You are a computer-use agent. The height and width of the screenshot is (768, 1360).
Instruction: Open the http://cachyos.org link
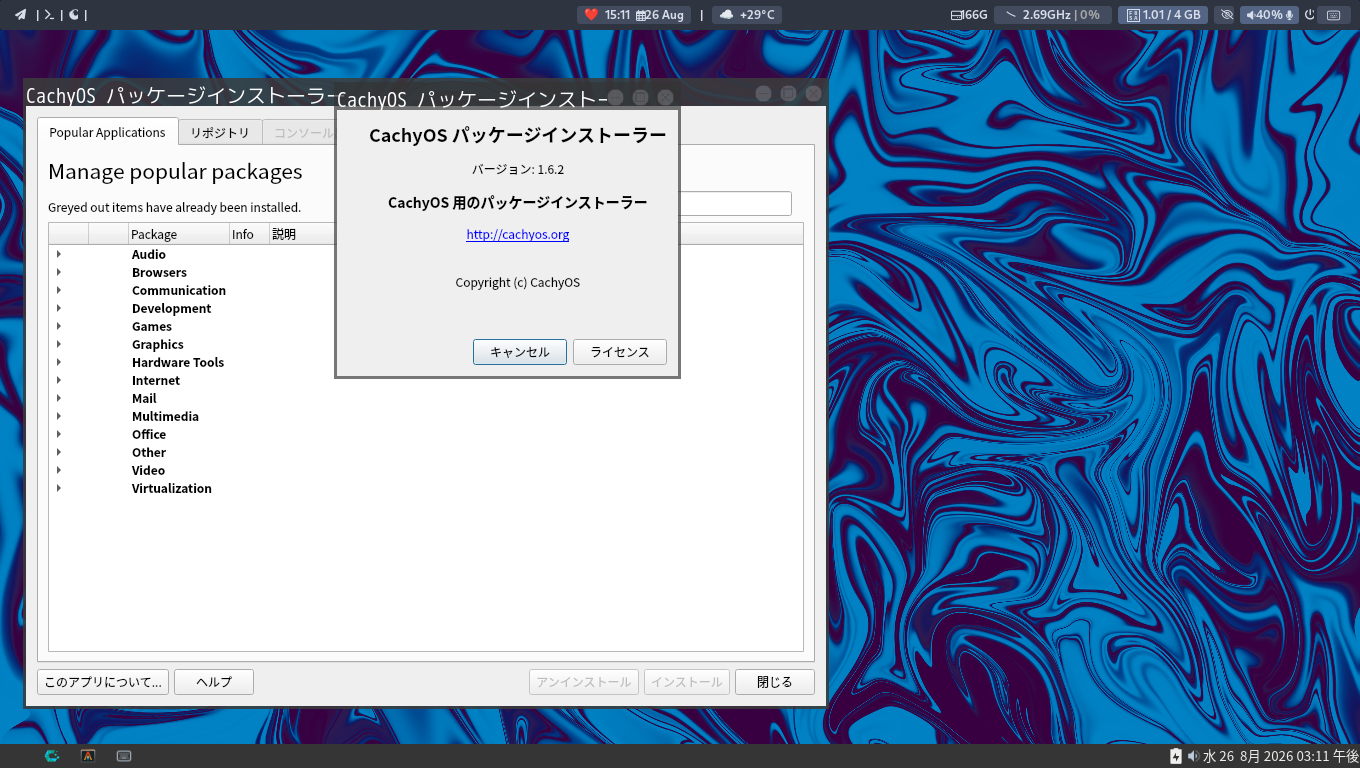tap(518, 235)
